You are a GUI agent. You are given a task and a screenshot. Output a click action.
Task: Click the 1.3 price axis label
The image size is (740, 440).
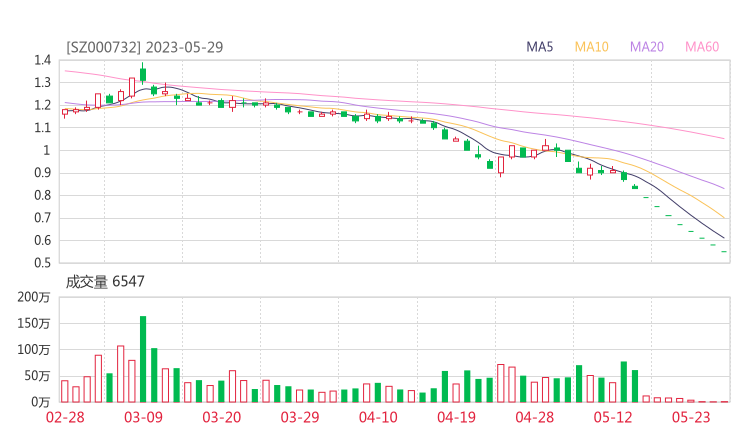[42, 83]
